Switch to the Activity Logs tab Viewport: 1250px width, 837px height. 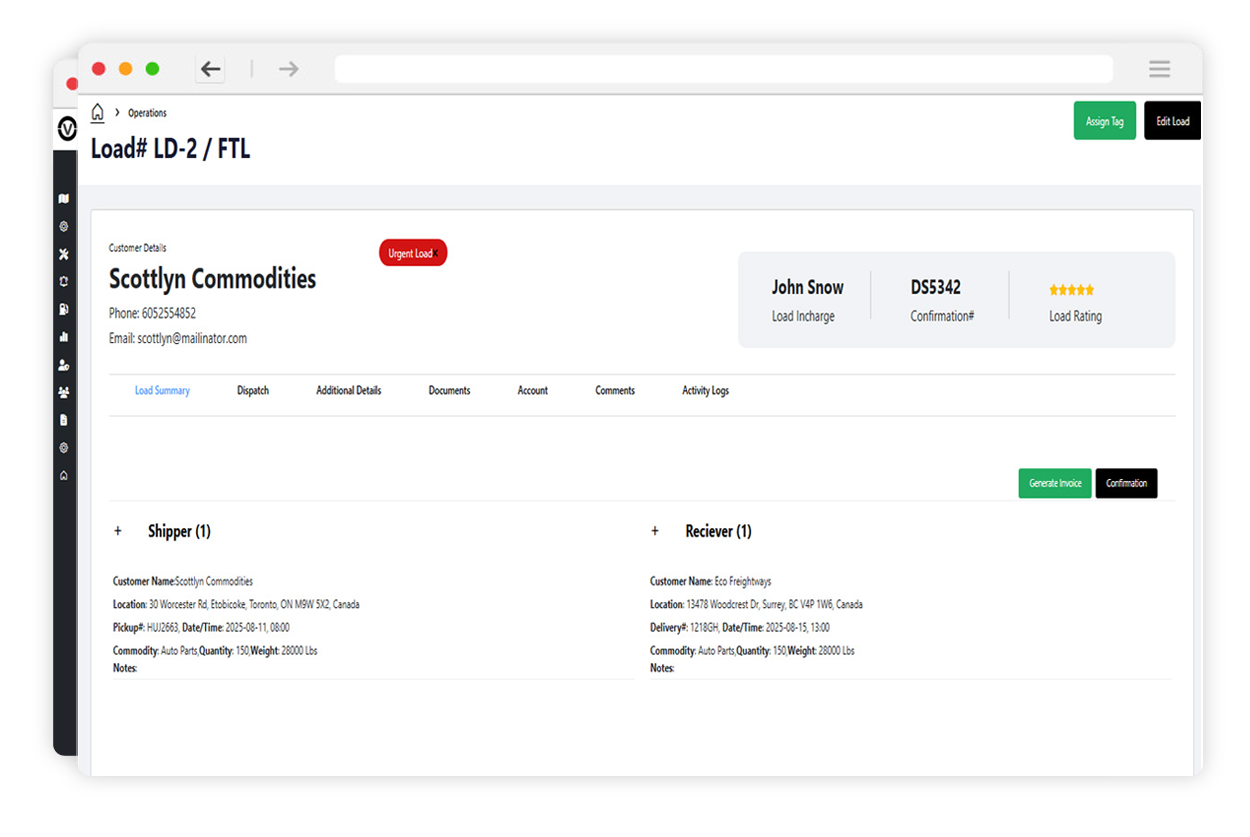pos(705,390)
